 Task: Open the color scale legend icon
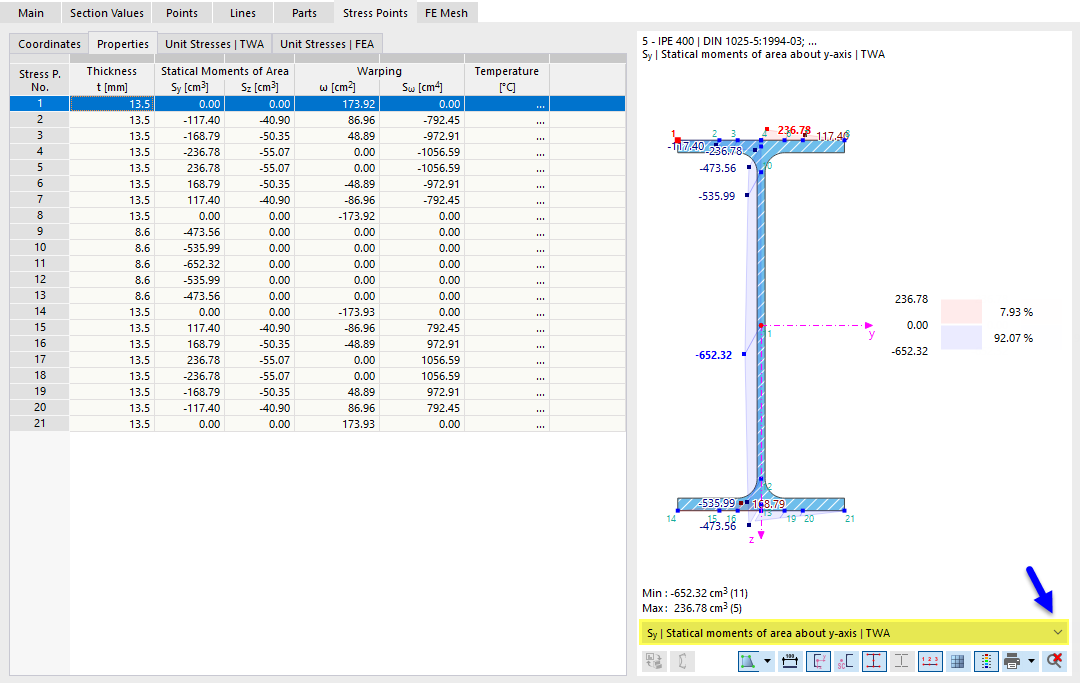pyautogui.click(x=987, y=661)
